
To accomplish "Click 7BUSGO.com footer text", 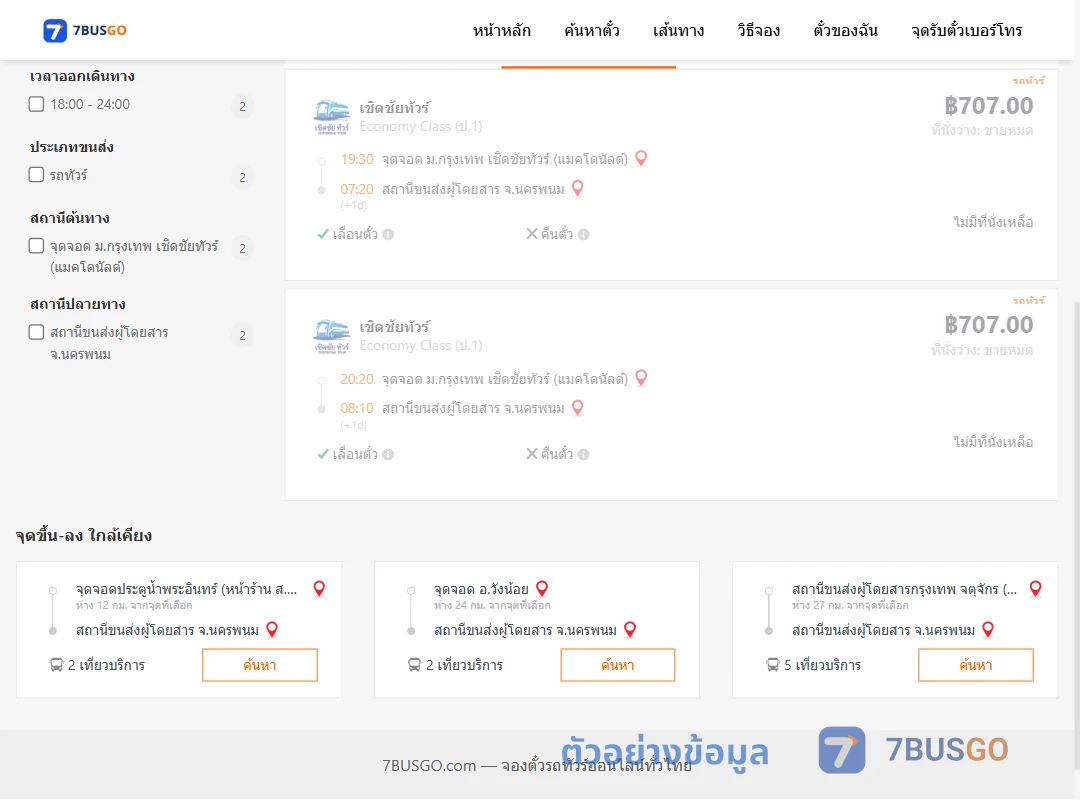I will click(537, 765).
